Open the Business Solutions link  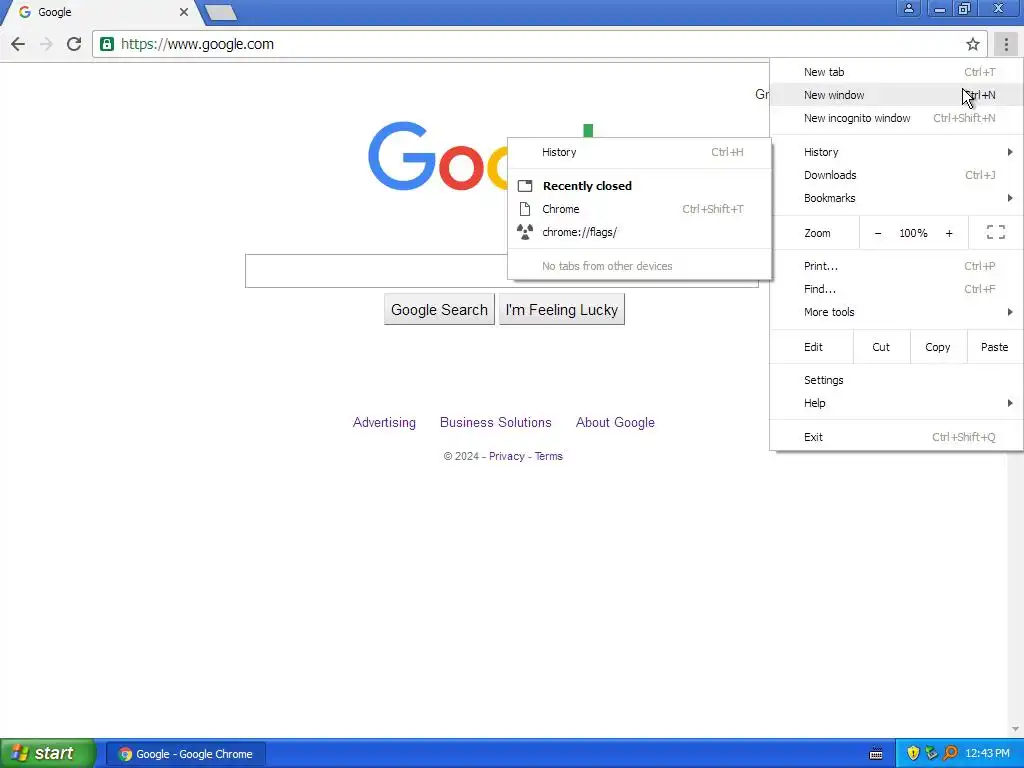click(496, 423)
